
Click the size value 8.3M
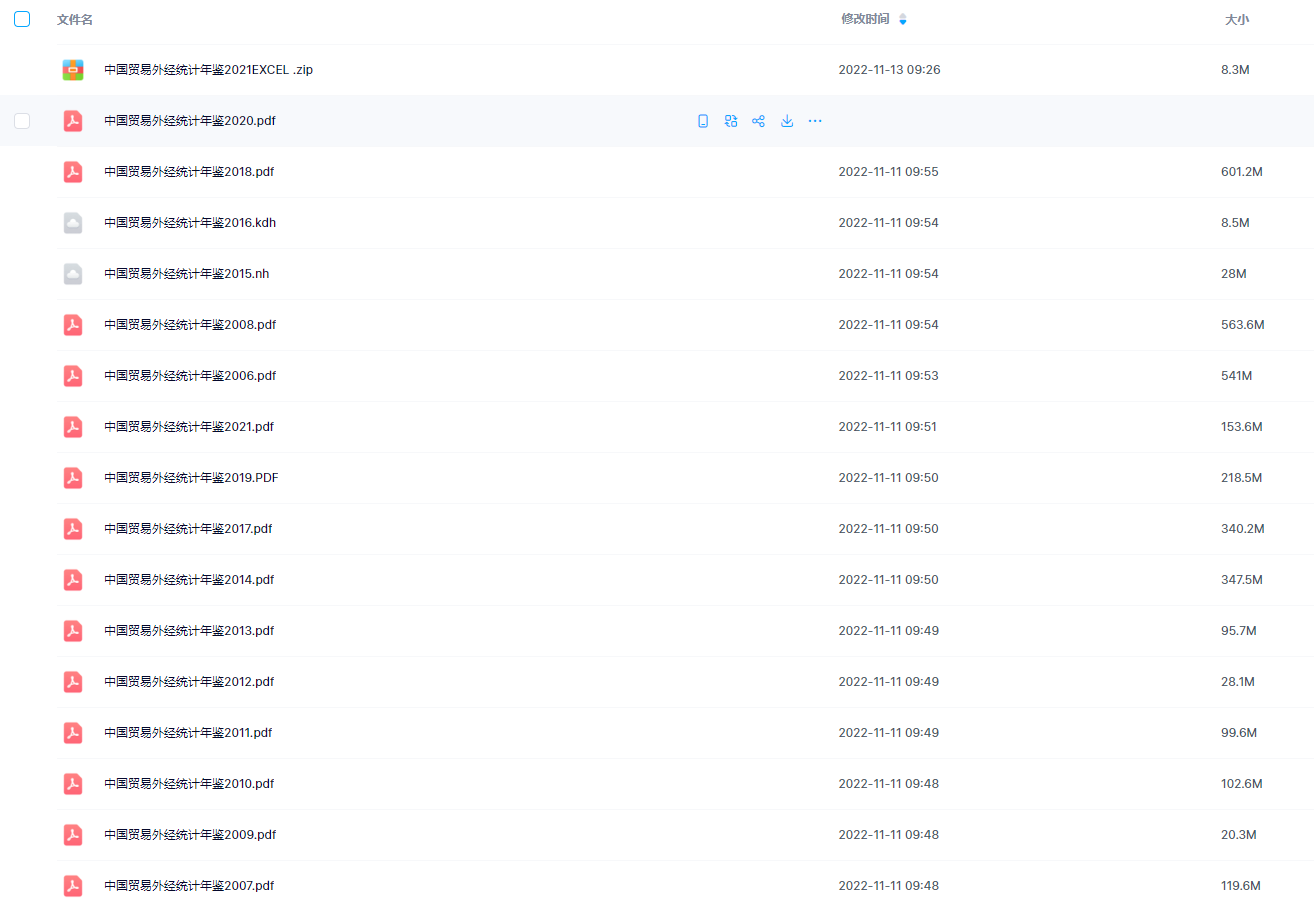coord(1235,70)
